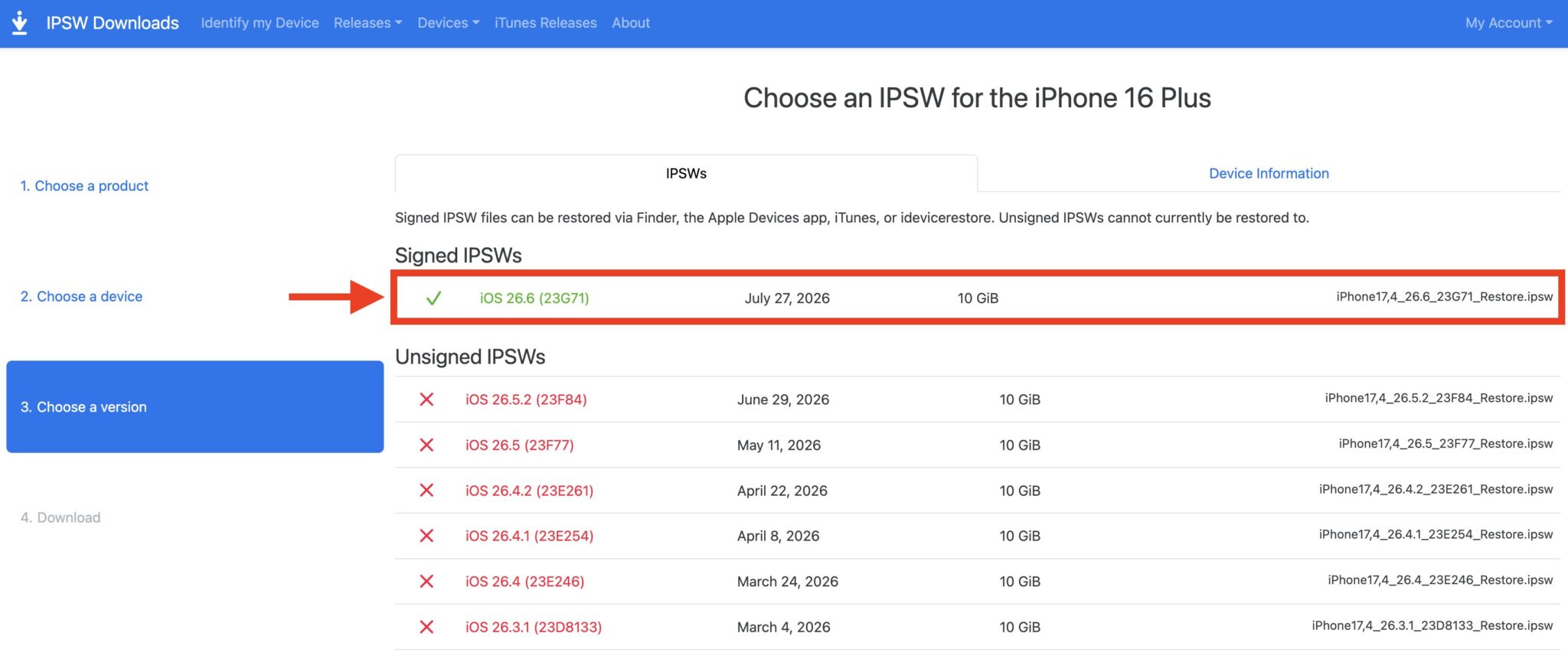Click the 10 GiB size for iOS 26.6
1568x656 pixels.
(978, 298)
